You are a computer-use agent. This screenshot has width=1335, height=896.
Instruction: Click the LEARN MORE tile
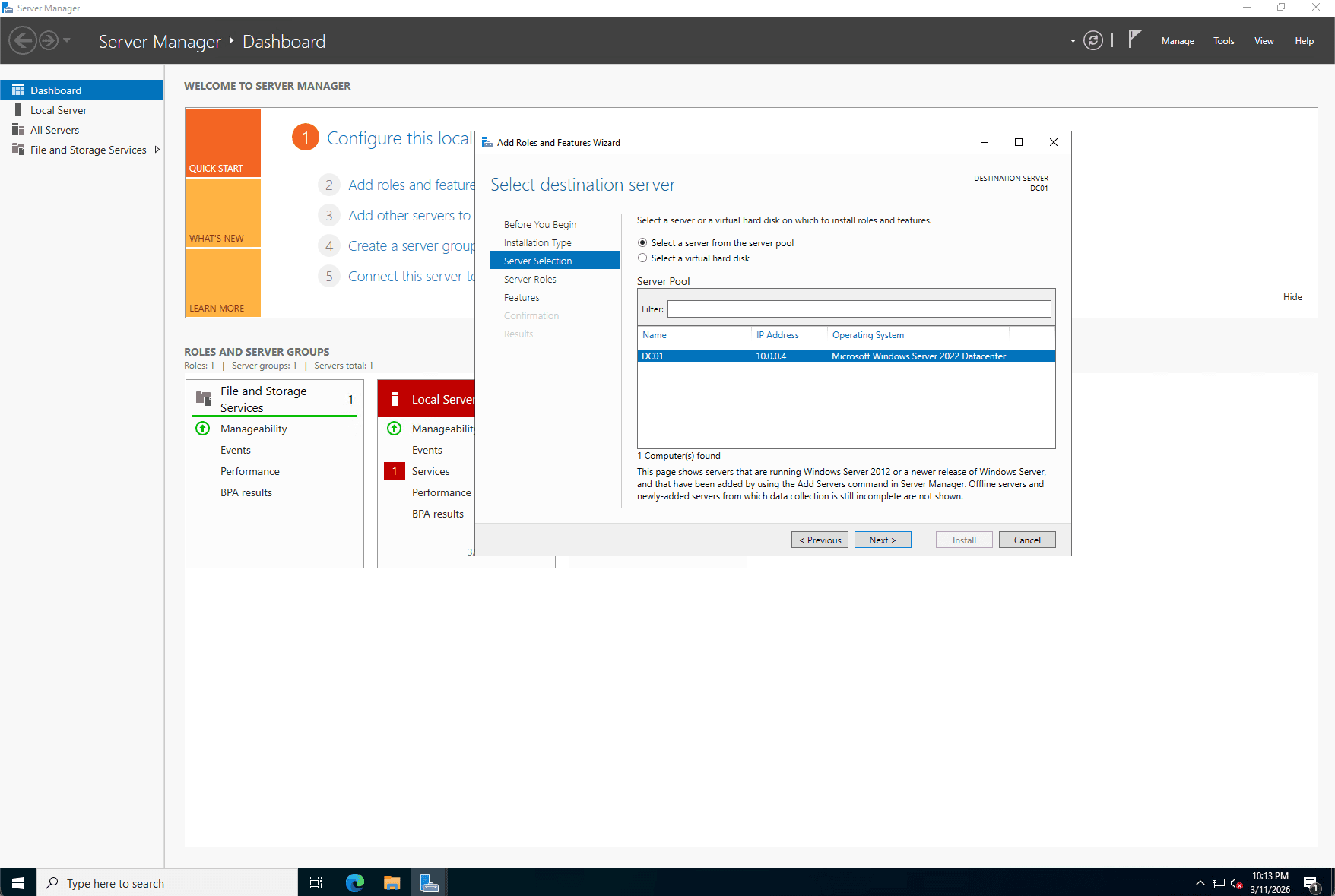(224, 283)
